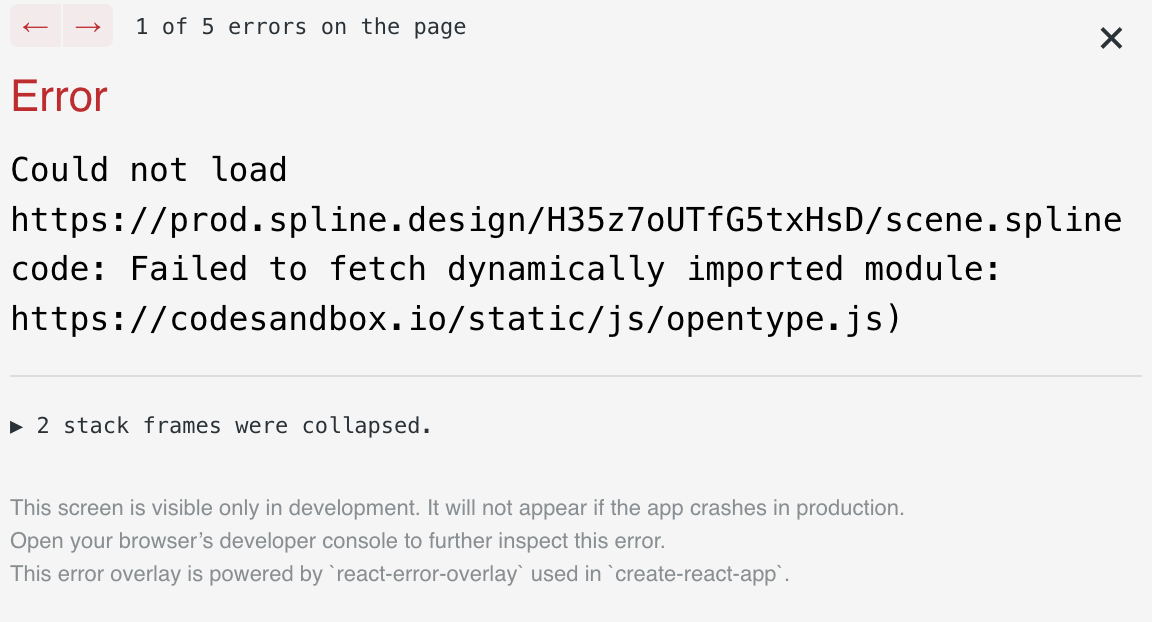
Task: Click the X icon to dismiss overlay
Action: click(1111, 38)
